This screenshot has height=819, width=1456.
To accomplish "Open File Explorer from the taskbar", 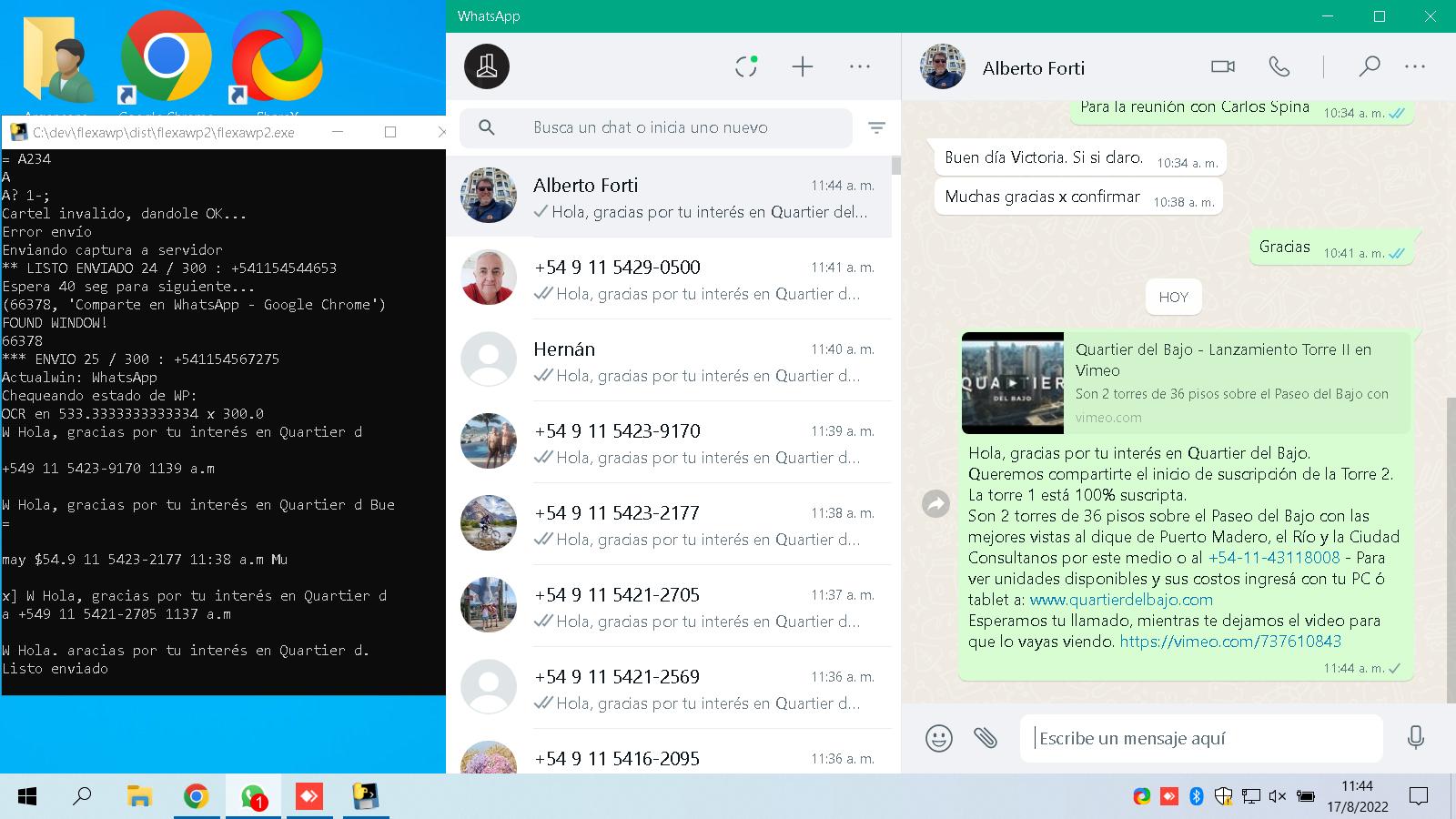I will 138,797.
